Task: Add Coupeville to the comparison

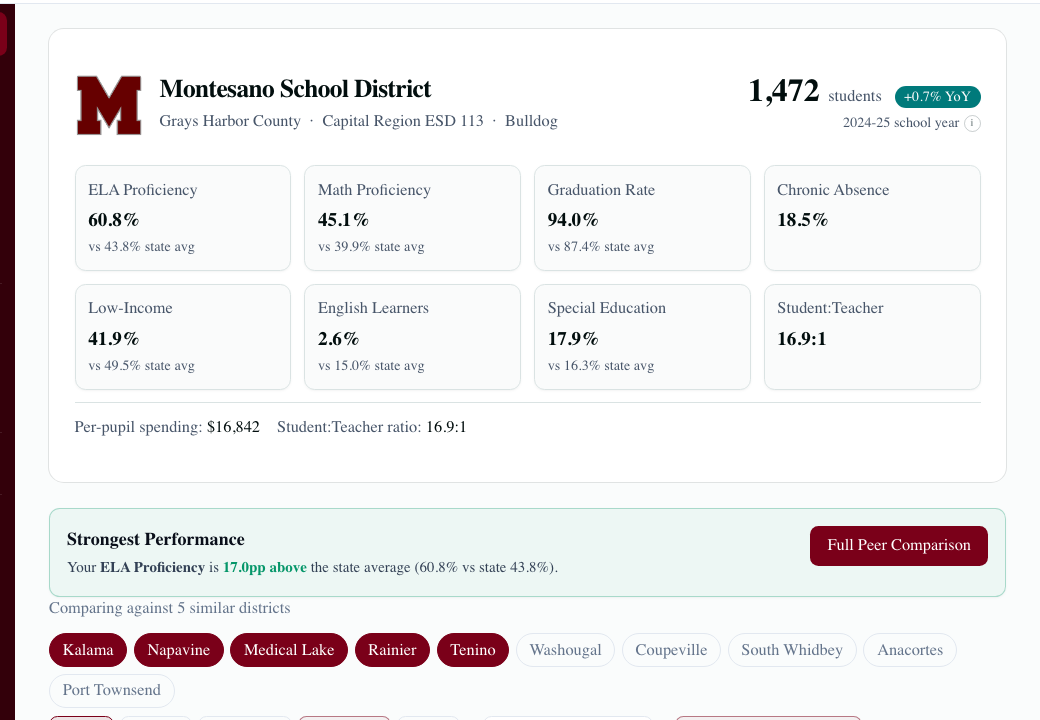Action: 671,650
